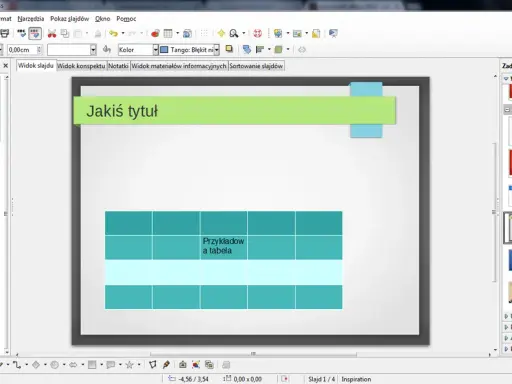The image size is (512, 384).
Task: Switch to the Sortowanie slajdów tab
Action: (256, 66)
